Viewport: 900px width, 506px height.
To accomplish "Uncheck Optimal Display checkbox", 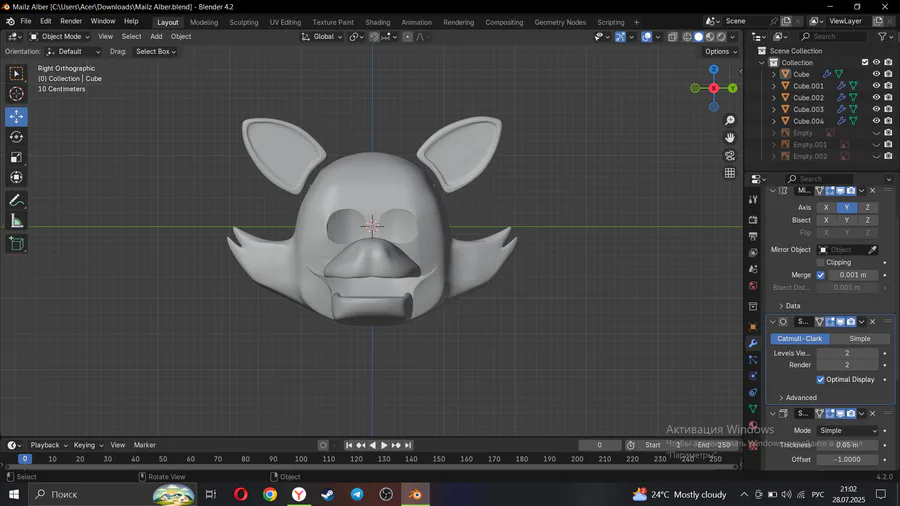I will [821, 380].
